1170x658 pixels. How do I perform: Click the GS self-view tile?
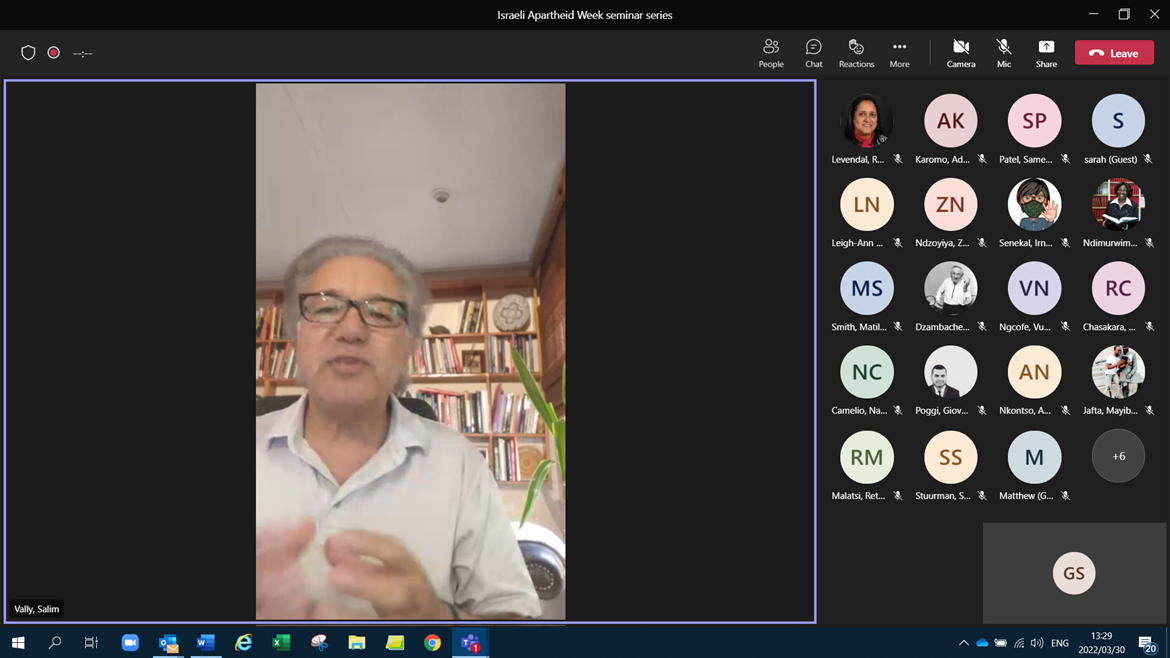(1074, 573)
